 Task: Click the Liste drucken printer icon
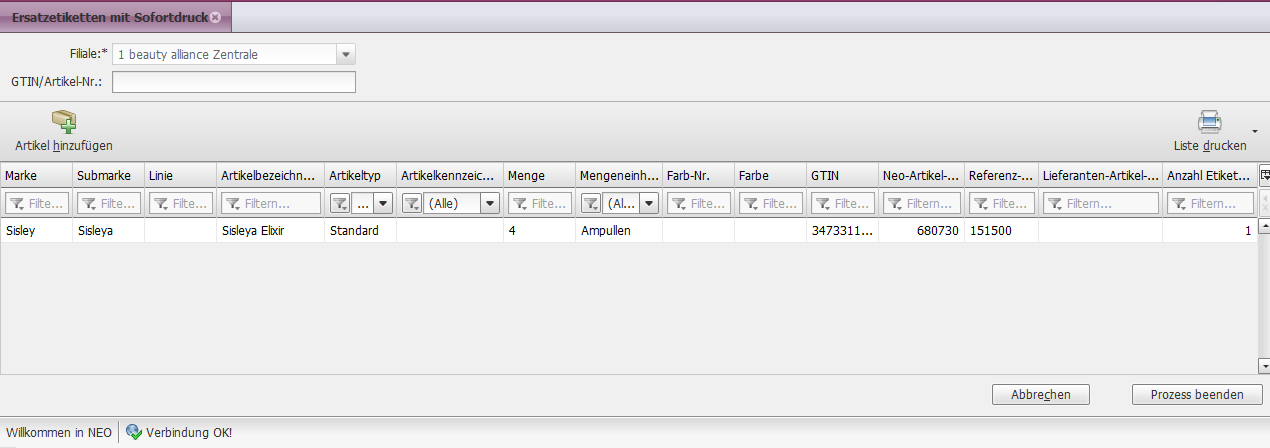(x=1210, y=122)
